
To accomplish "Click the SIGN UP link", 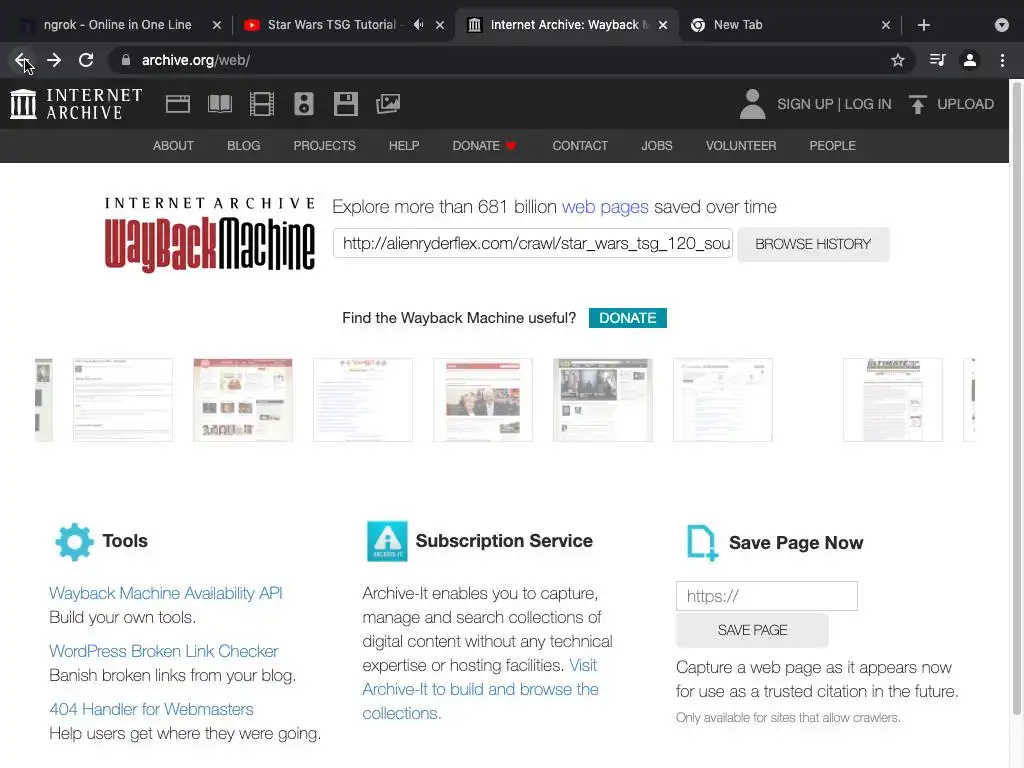I will pyautogui.click(x=805, y=104).
